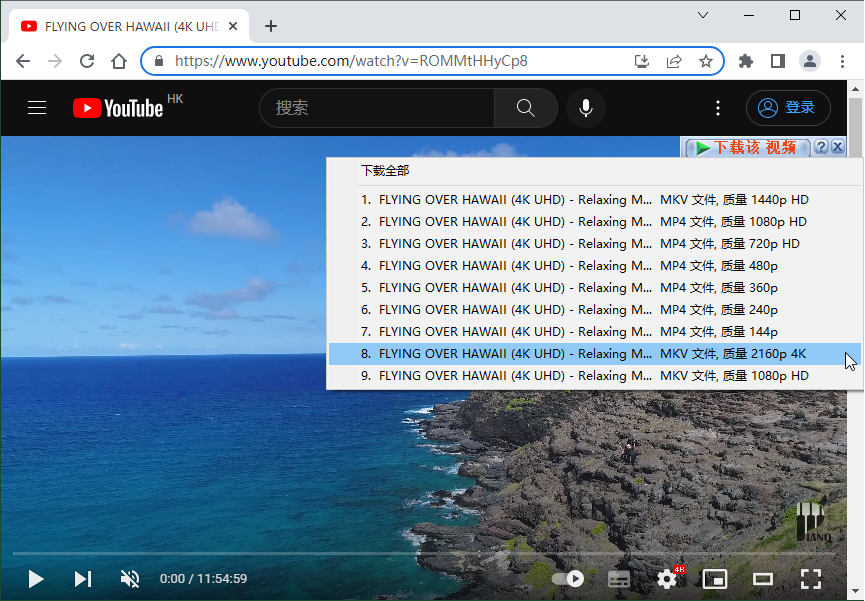Click the install app icon in address bar
This screenshot has width=865, height=601.
tap(642, 61)
